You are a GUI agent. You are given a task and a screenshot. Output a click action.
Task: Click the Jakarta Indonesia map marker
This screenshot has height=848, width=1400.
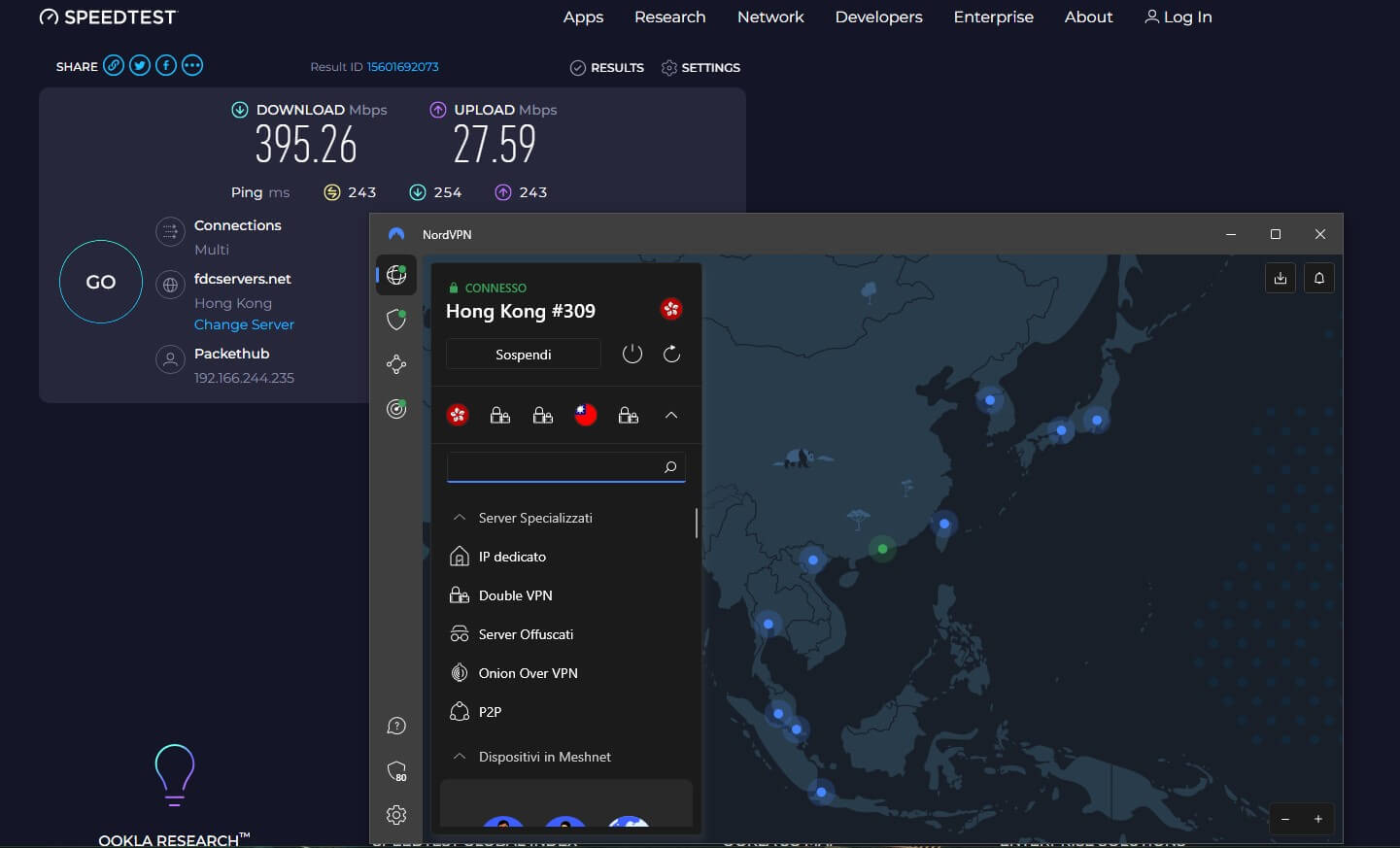pyautogui.click(x=821, y=792)
